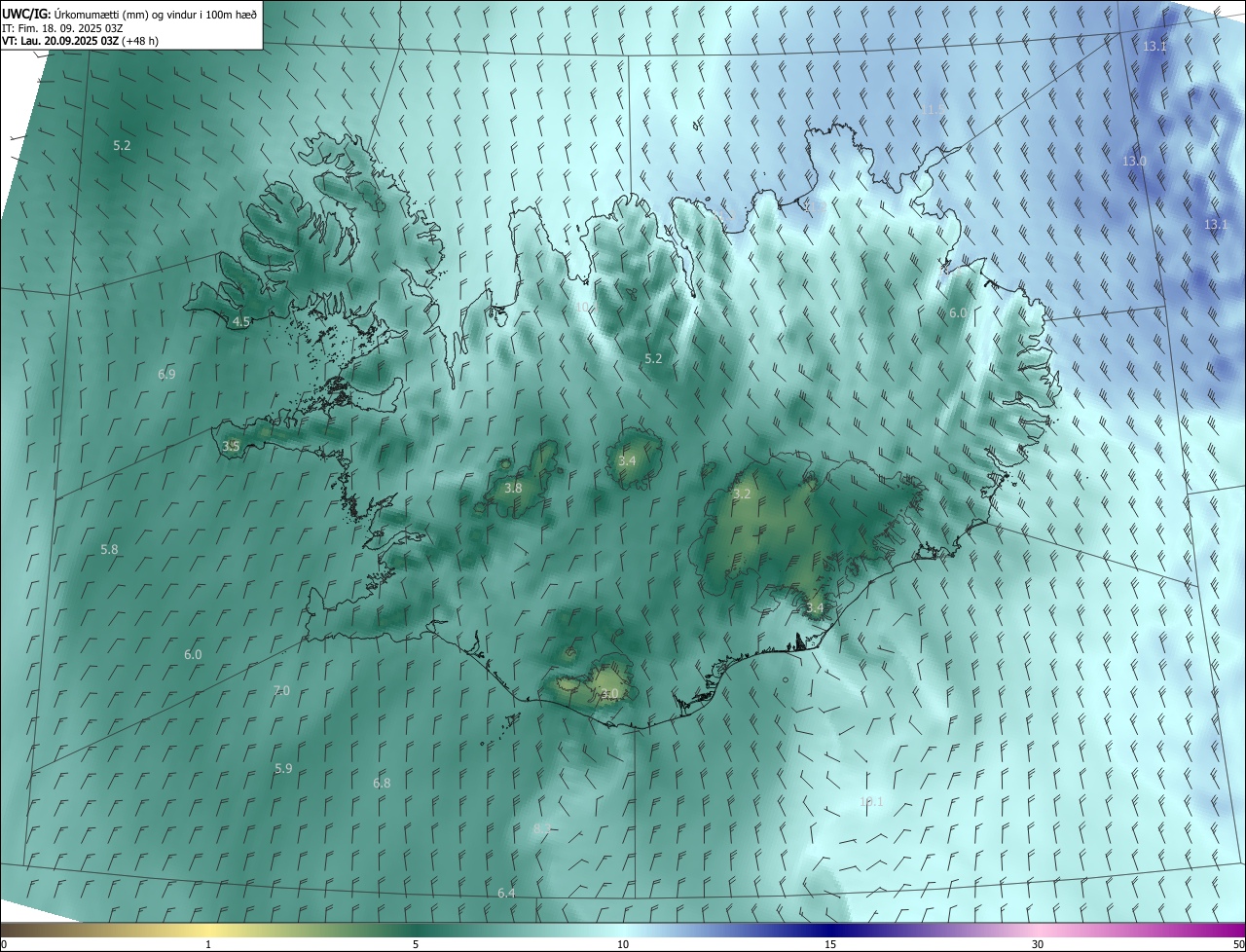Click the 3.2 value on Vatnajökull glacier
The image size is (1246, 952).
742,494
